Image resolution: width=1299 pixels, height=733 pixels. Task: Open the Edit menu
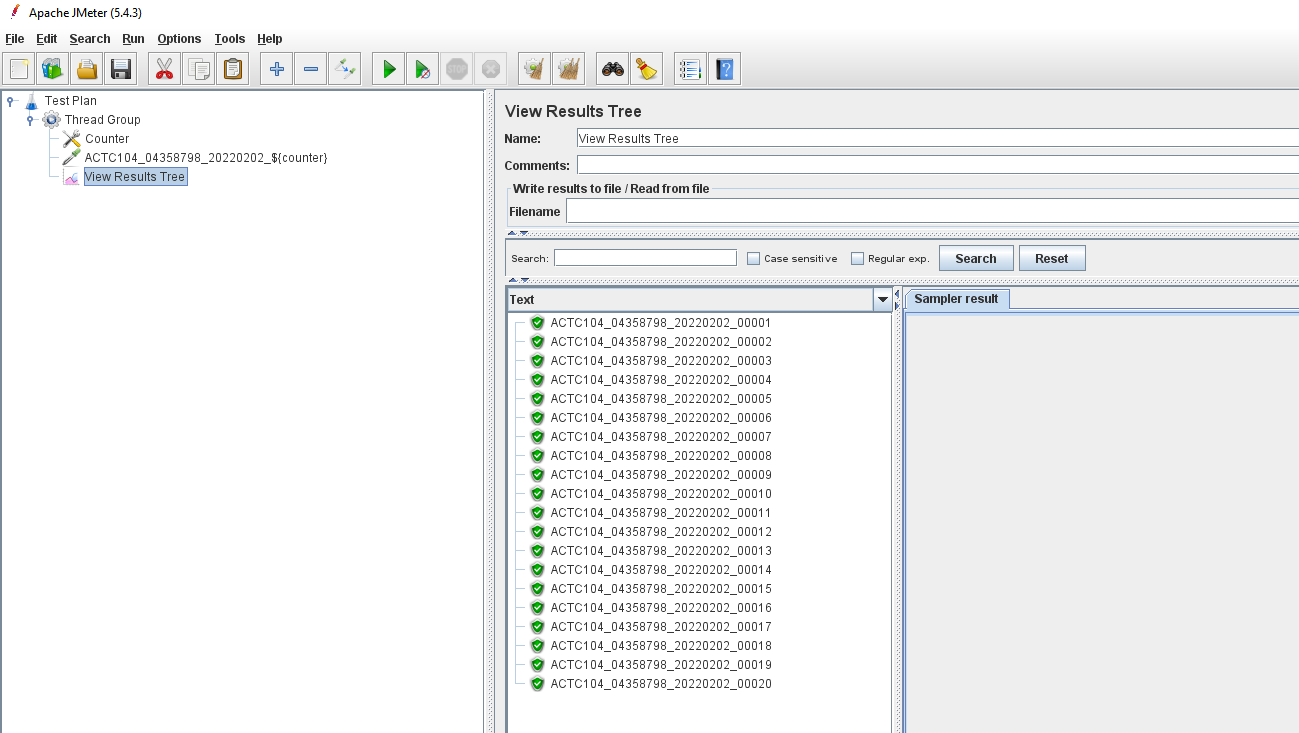pyautogui.click(x=46, y=39)
